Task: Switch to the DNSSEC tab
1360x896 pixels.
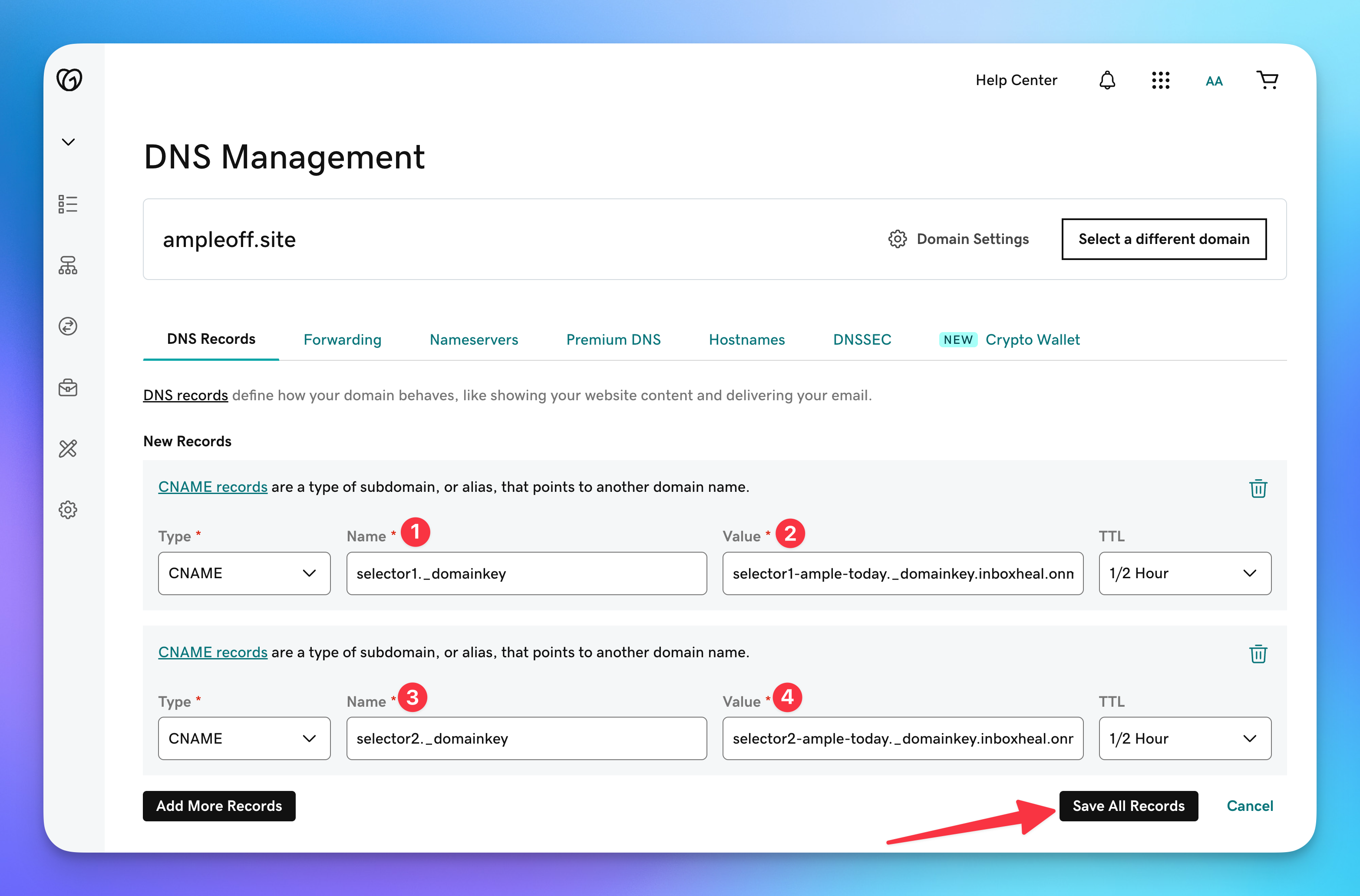Action: coord(862,339)
